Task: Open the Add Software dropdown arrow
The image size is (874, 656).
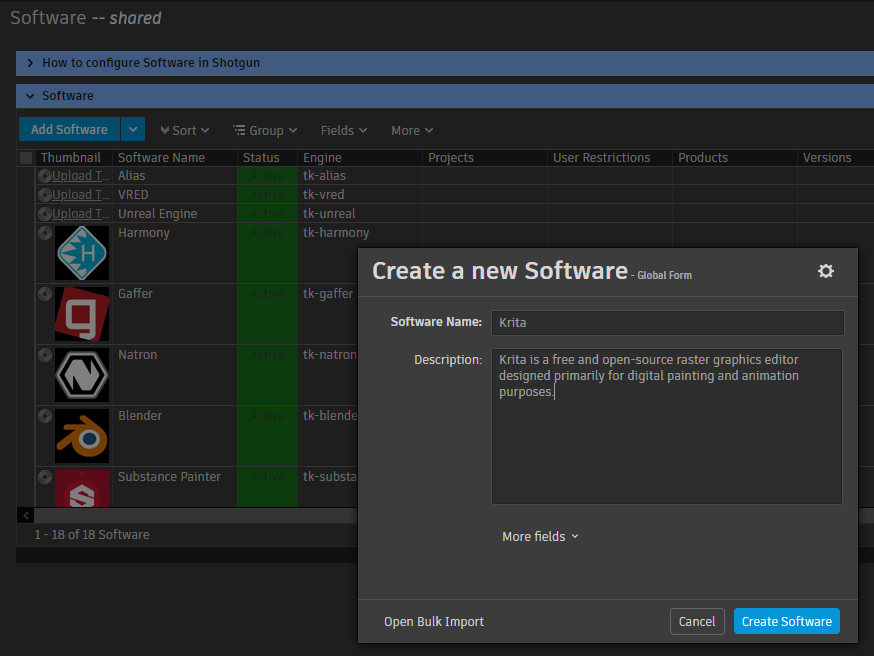Action: click(x=133, y=129)
